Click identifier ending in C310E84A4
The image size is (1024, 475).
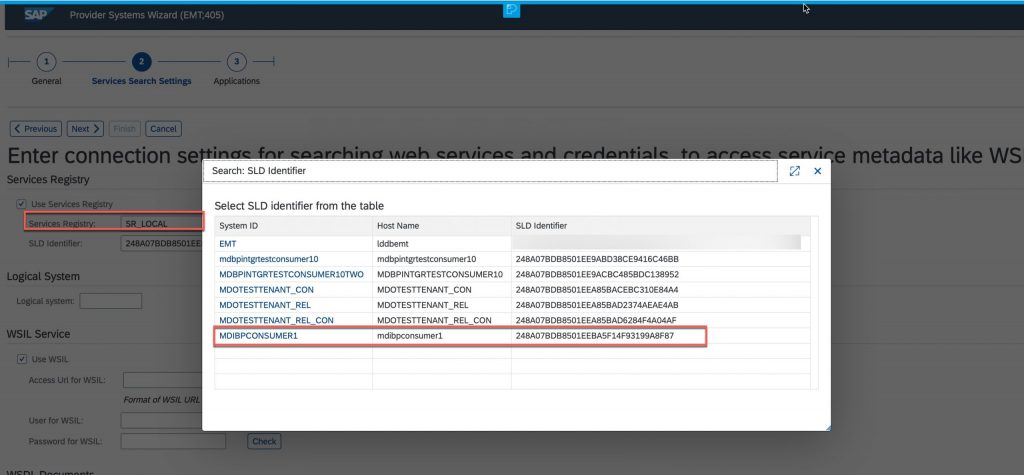[x=597, y=289]
